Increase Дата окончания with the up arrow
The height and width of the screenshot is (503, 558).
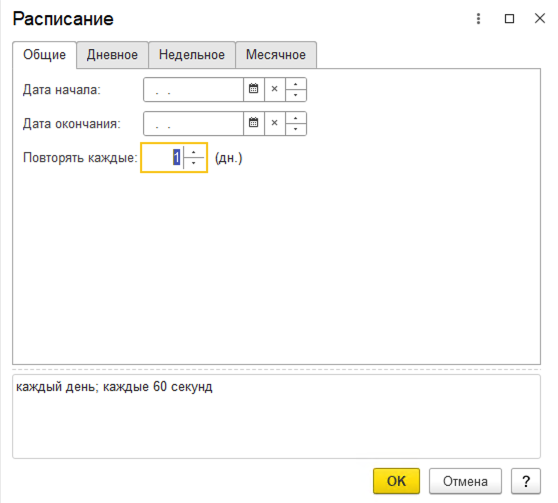tap(296, 118)
